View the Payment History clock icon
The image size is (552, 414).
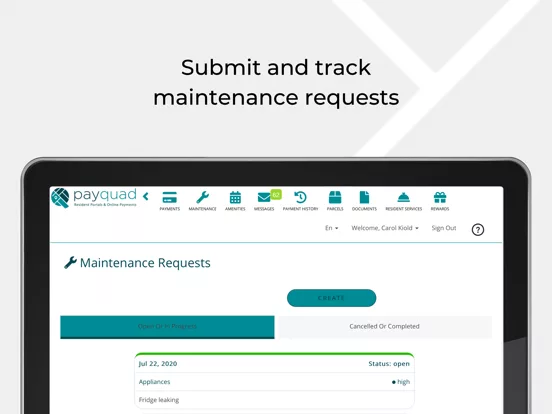tap(300, 197)
